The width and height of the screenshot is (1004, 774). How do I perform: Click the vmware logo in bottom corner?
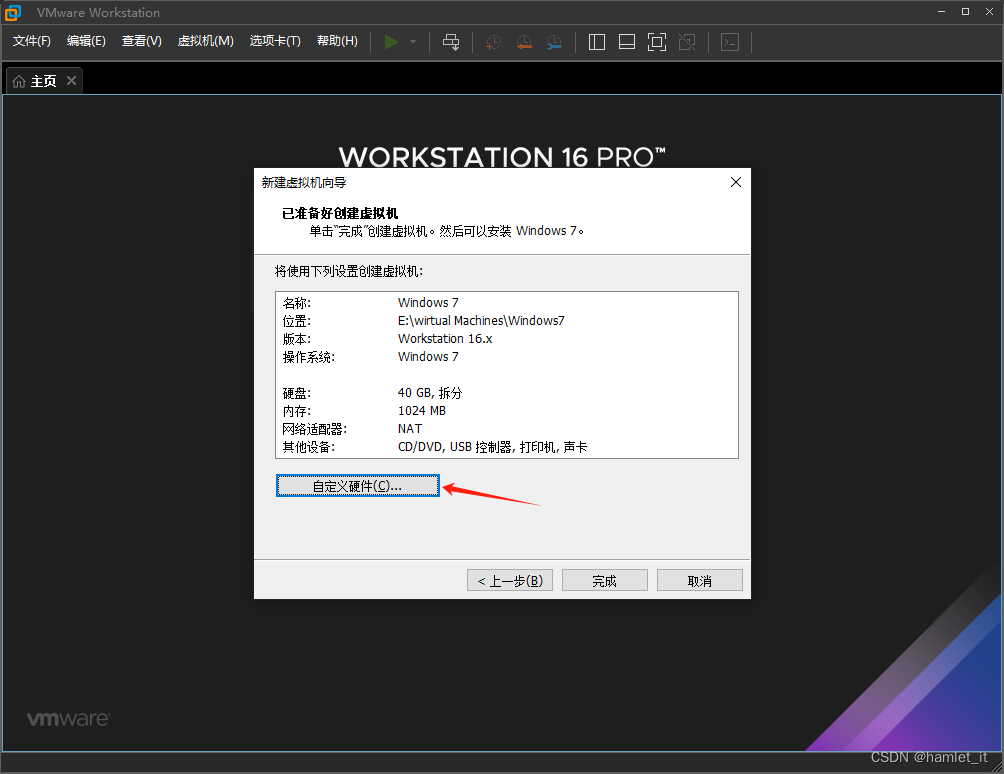point(69,719)
